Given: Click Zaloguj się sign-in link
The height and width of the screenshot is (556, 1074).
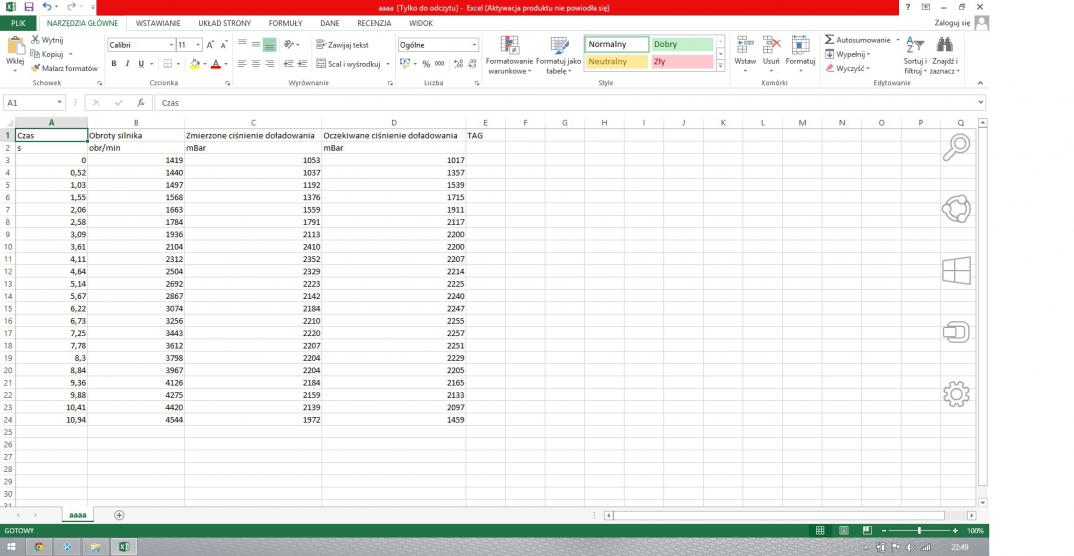Looking at the screenshot, I should pyautogui.click(x=952, y=23).
